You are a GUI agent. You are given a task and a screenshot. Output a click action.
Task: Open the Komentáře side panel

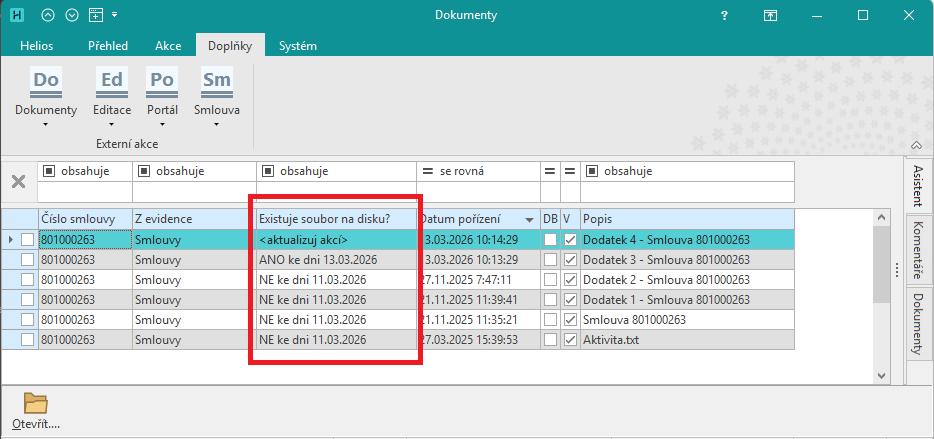(x=917, y=249)
